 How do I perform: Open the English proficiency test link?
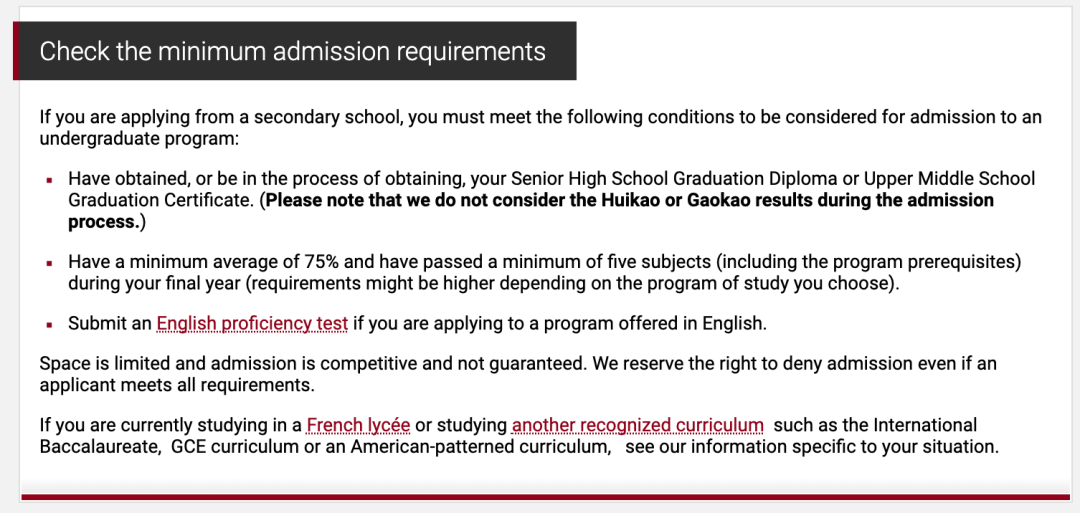pyautogui.click(x=252, y=324)
